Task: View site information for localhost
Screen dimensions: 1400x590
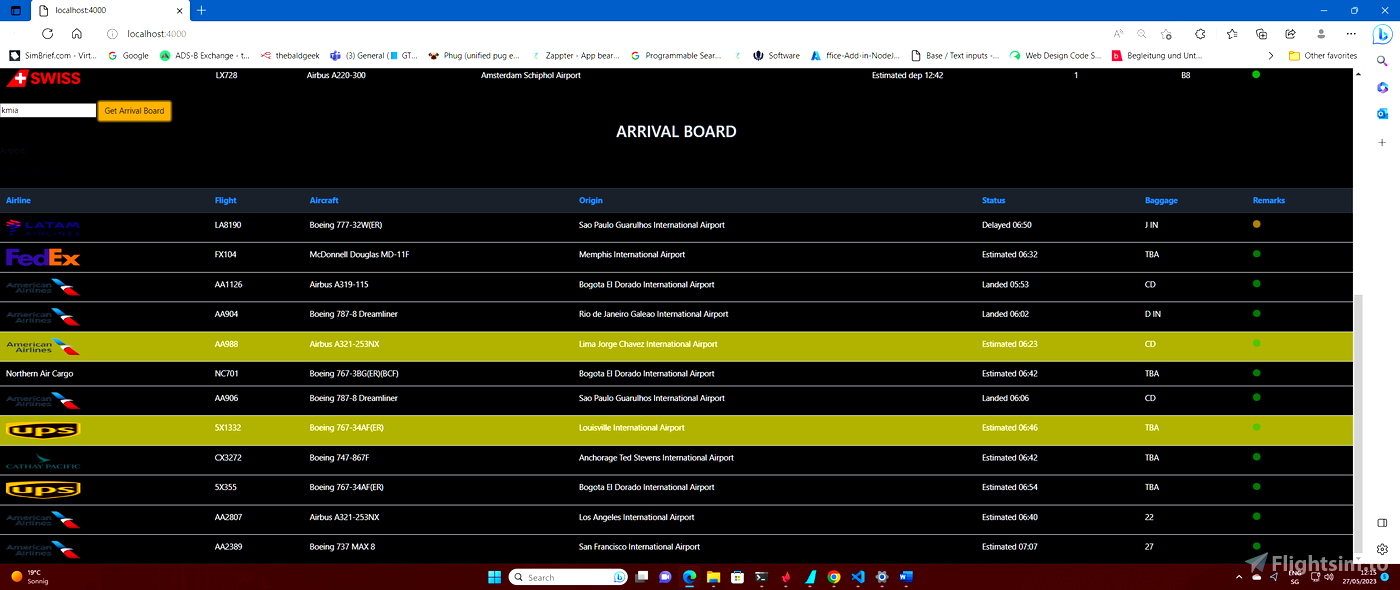Action: pyautogui.click(x=112, y=33)
